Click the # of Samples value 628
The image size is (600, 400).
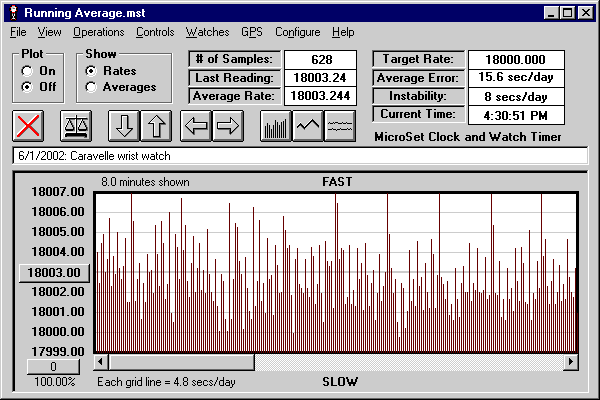tap(321, 59)
